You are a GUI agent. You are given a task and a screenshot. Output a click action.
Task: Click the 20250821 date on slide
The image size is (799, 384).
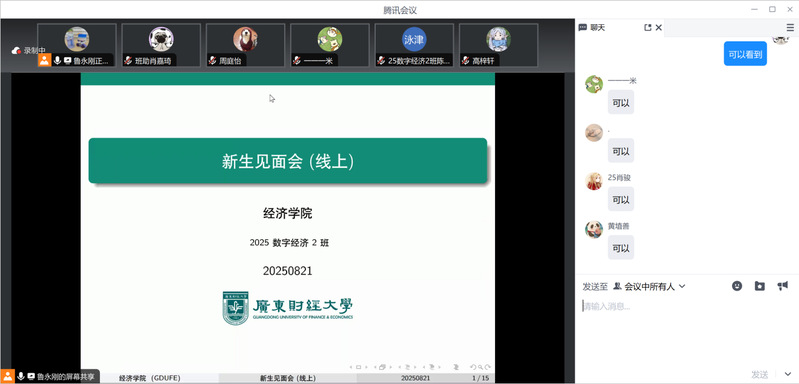coord(287,271)
